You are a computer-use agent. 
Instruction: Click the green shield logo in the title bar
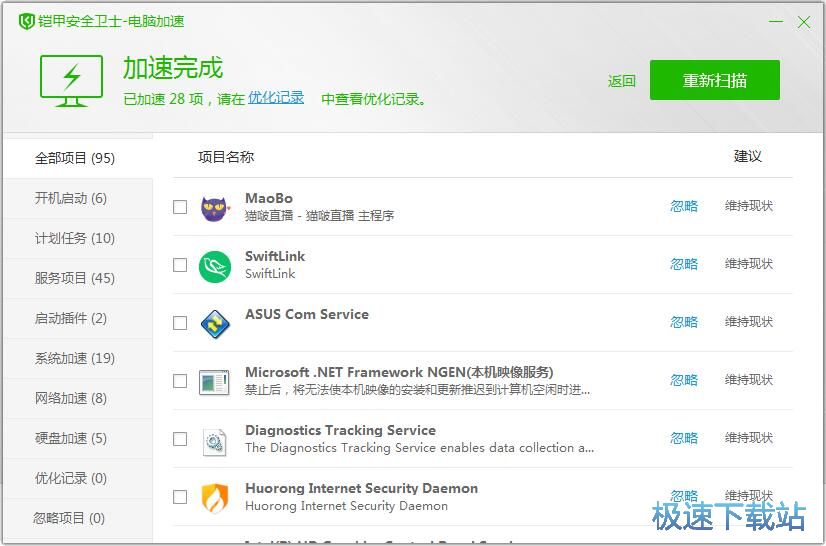26,22
